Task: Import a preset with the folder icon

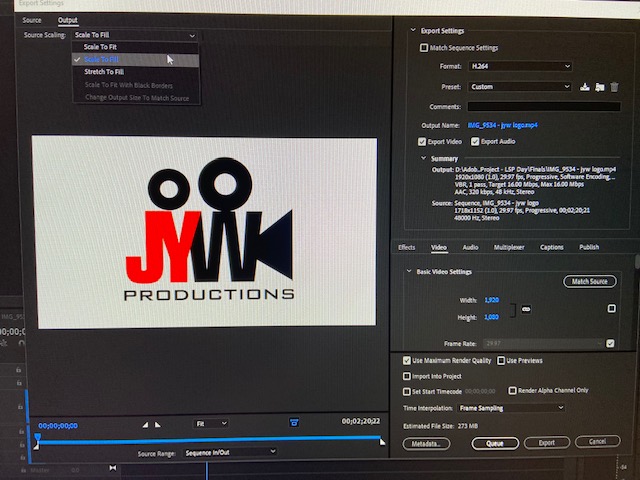Action: [599, 87]
